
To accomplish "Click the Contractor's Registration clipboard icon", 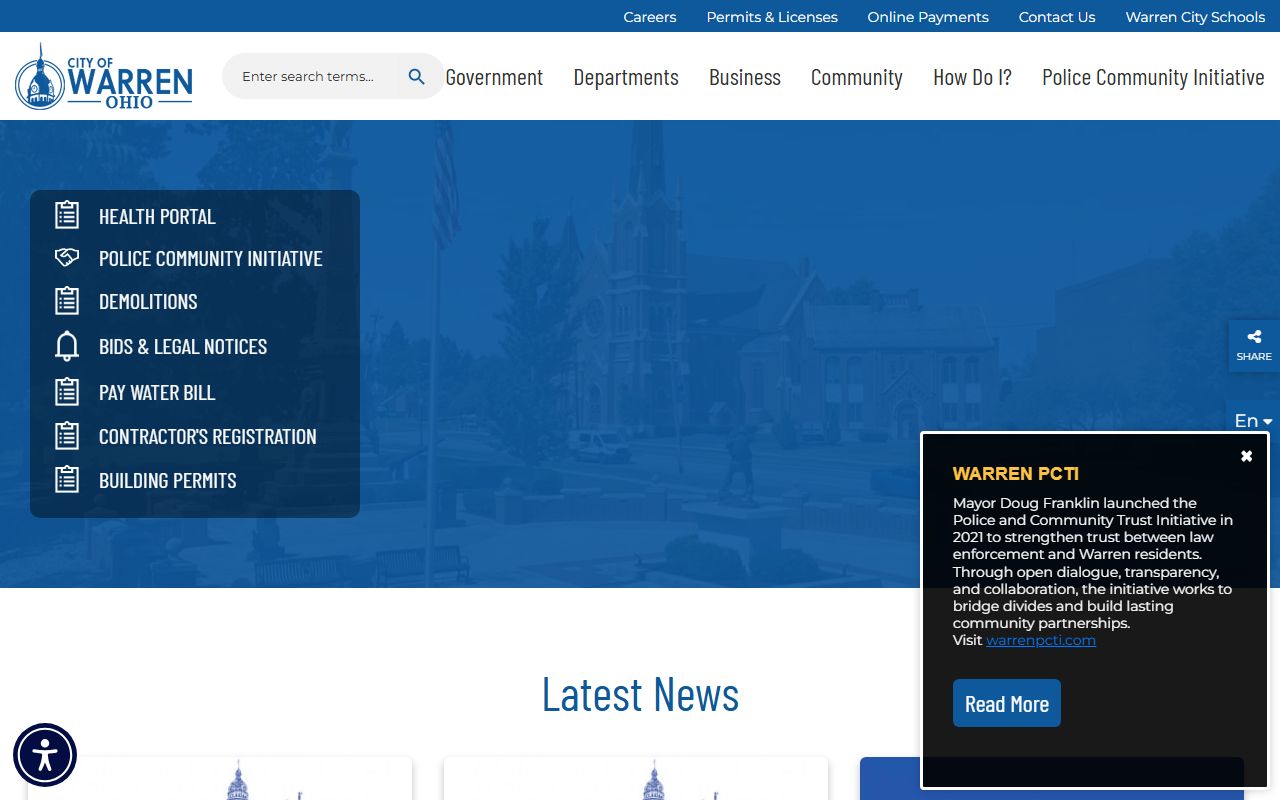I will tap(67, 436).
